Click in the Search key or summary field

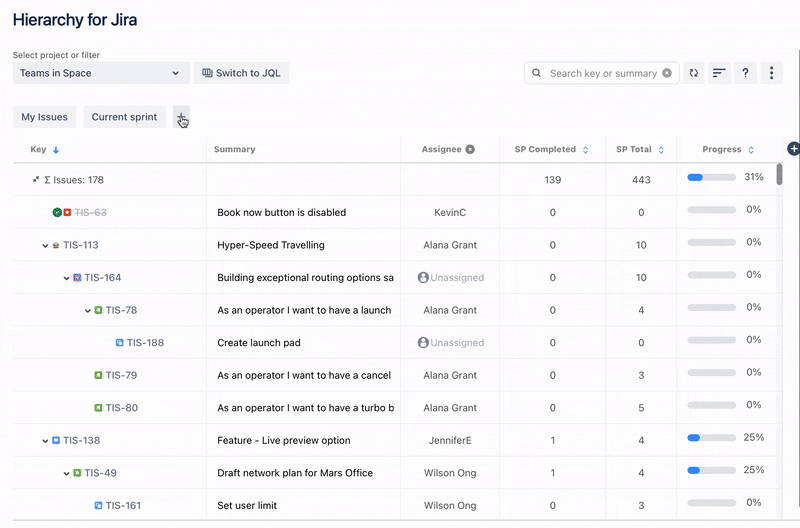(603, 73)
